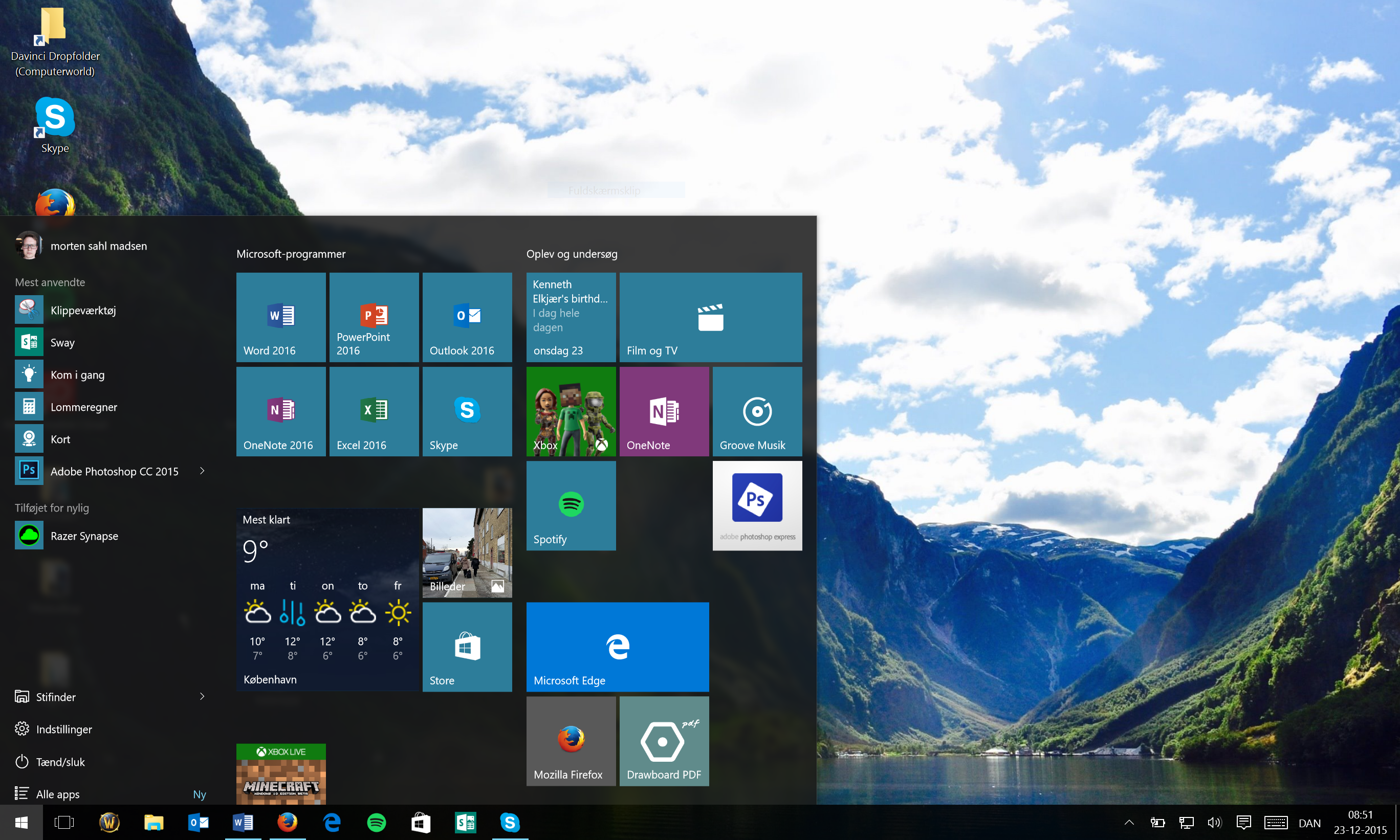This screenshot has width=1400, height=840.
Task: Expand the Adobe Photoshop CC 2015 jump list arrow
Action: (202, 471)
